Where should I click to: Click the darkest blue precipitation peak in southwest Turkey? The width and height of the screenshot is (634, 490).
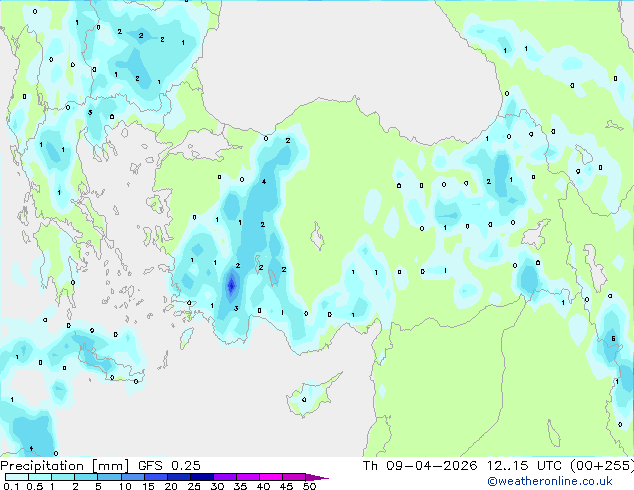[231, 285]
